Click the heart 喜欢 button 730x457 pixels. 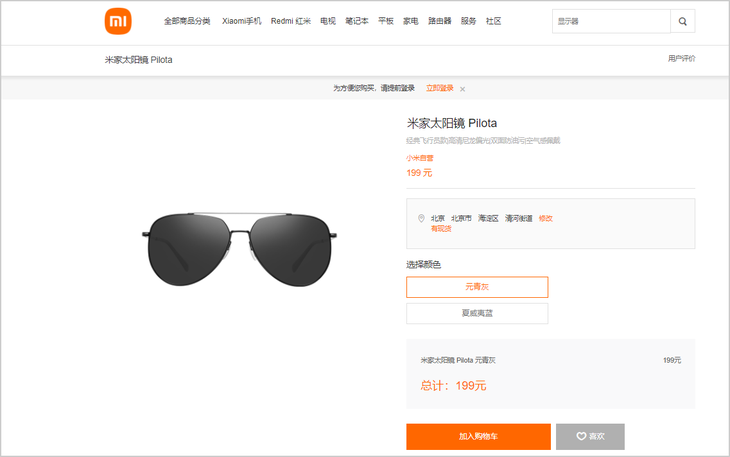click(x=590, y=436)
